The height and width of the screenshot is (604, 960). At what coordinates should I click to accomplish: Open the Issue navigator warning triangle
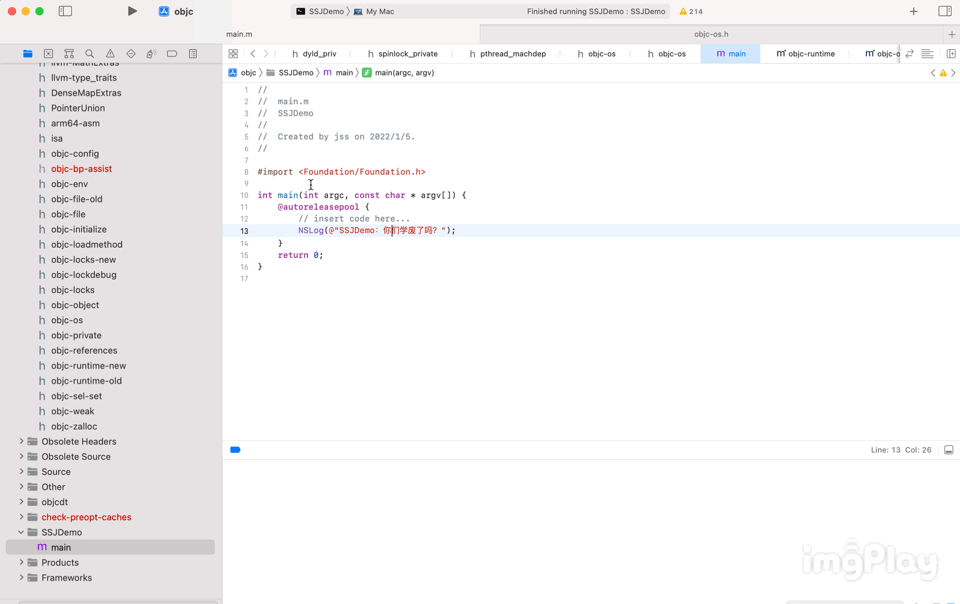(110, 54)
